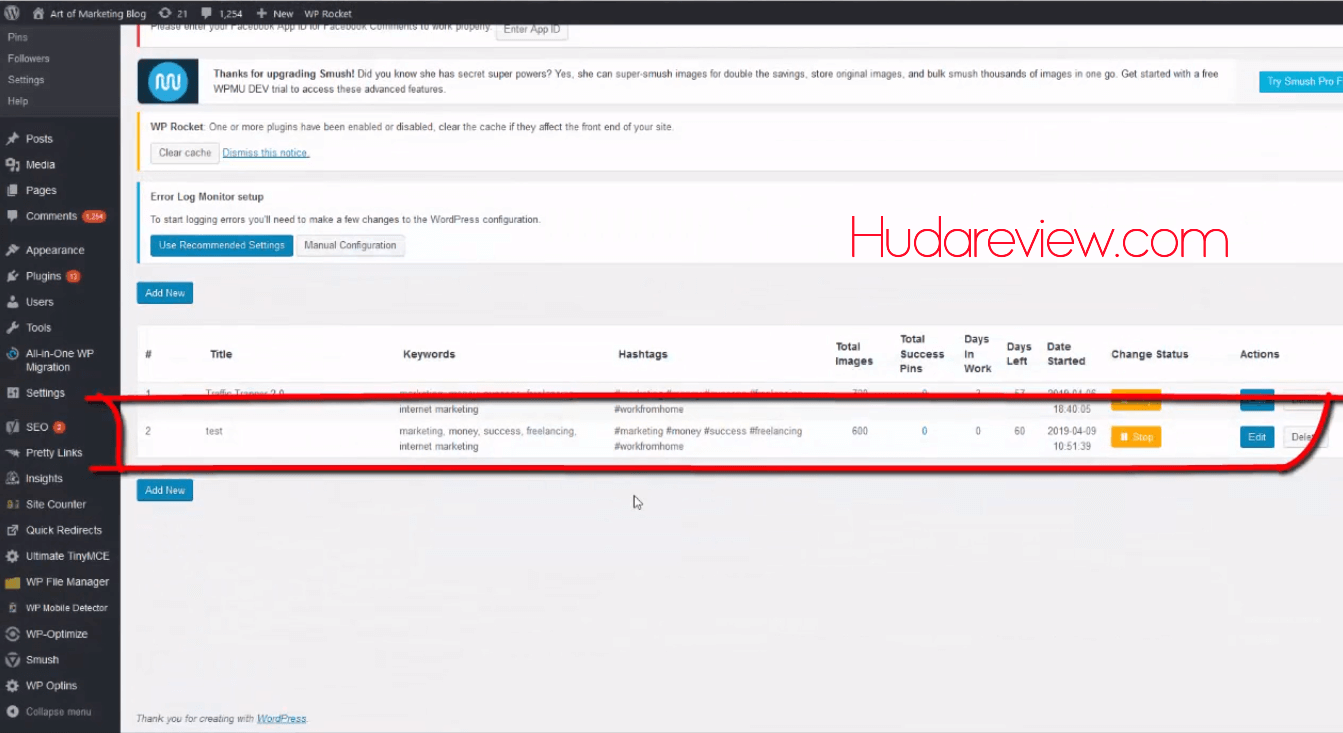This screenshot has height=733, width=1343.
Task: Click the Edit button in test row
Action: point(1257,437)
